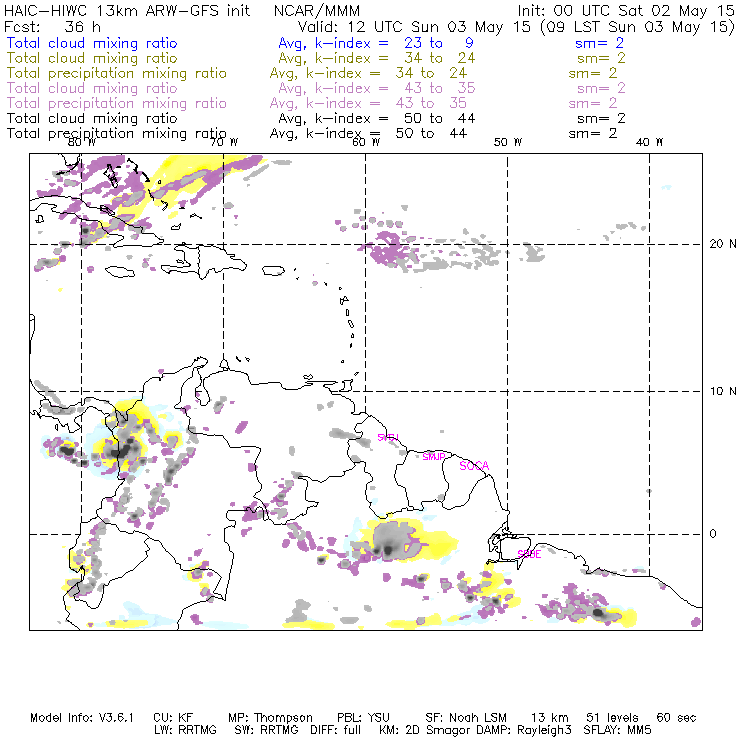This screenshot has height=740, width=740.
Task: Click the 20 N latitude label
Action: tap(723, 244)
